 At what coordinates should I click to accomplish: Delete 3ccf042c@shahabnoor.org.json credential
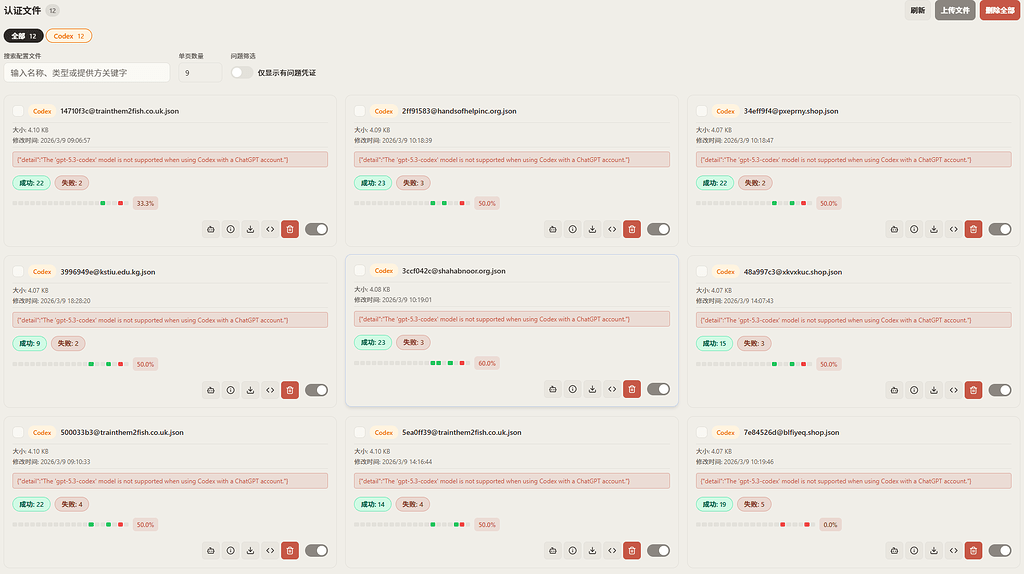pos(632,389)
